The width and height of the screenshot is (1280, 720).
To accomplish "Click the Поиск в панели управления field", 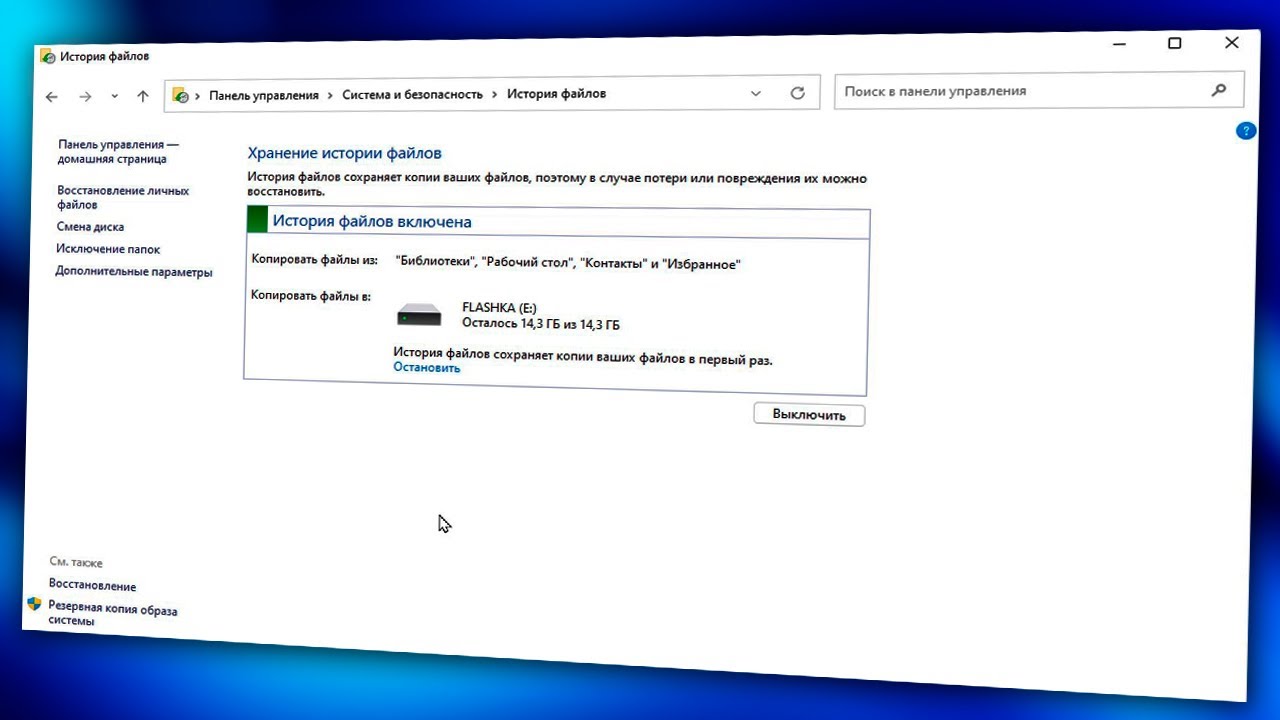I will tap(1039, 90).
